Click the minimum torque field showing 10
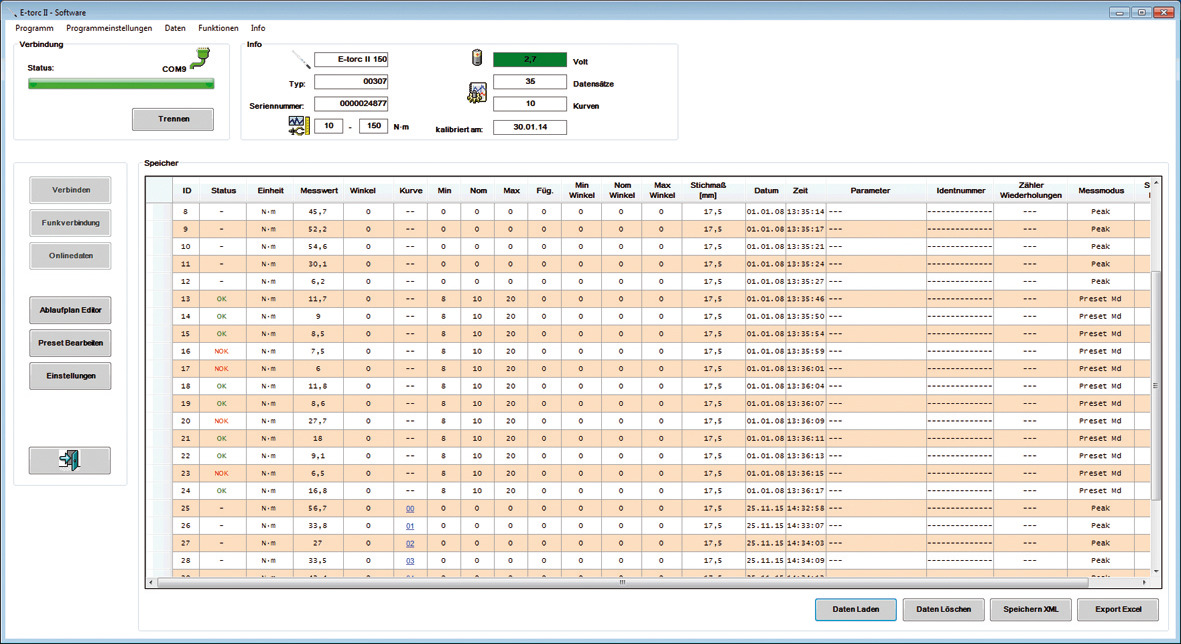 tap(328, 126)
